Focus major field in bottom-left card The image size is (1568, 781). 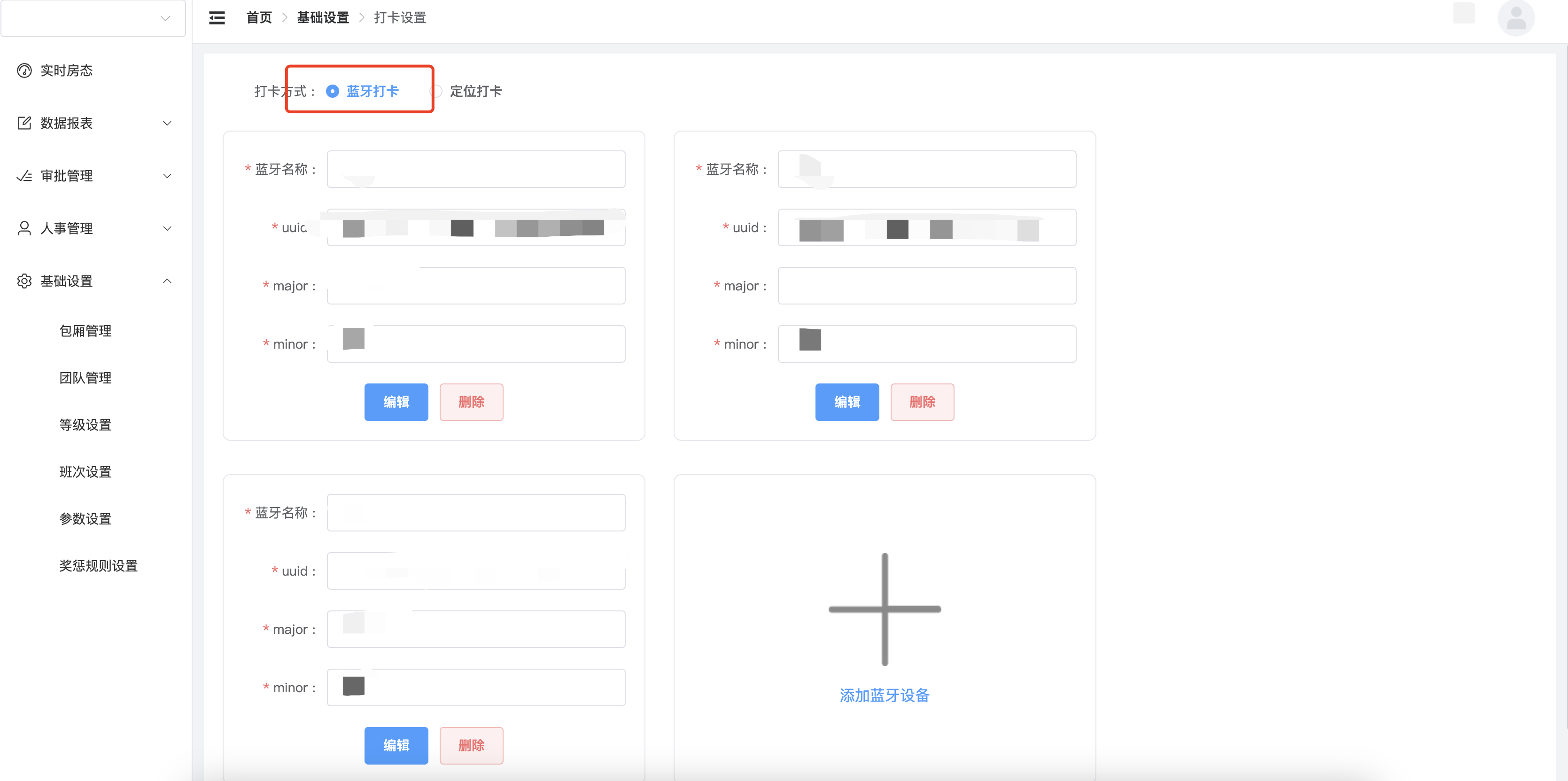coord(476,629)
